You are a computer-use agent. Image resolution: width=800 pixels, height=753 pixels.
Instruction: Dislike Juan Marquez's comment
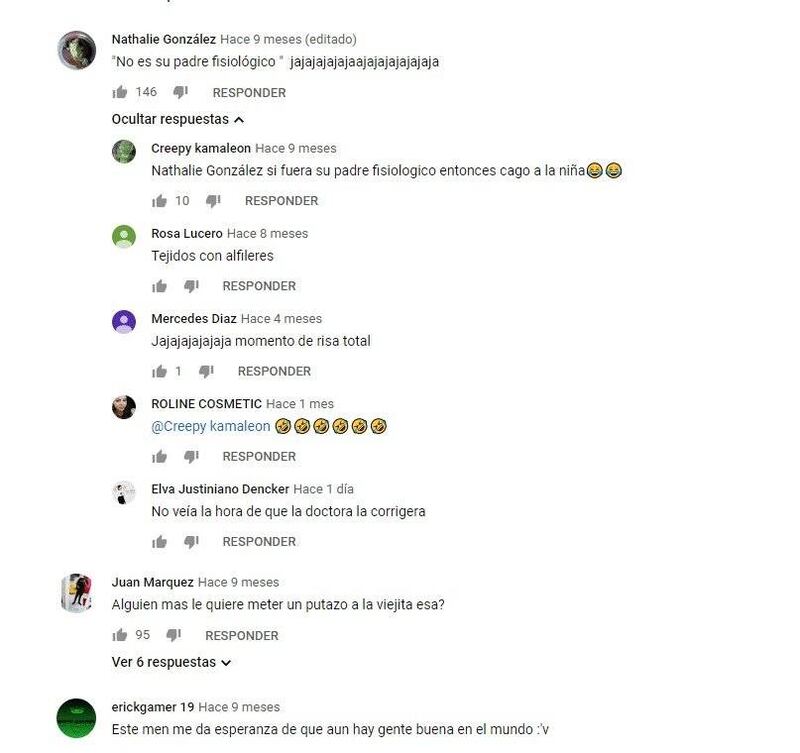pyautogui.click(x=173, y=635)
